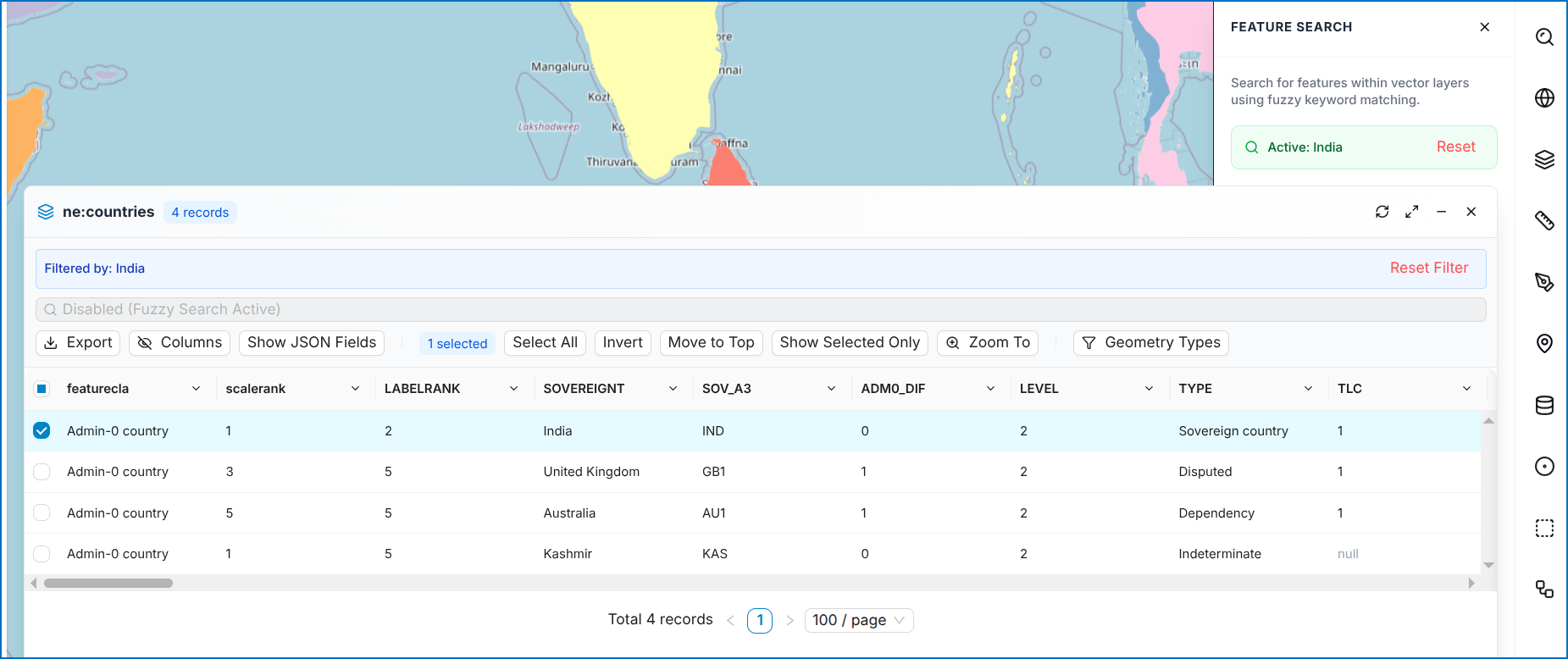Image resolution: width=1568 pixels, height=659 pixels.
Task: Click Show JSON Fields button
Action: click(x=312, y=343)
